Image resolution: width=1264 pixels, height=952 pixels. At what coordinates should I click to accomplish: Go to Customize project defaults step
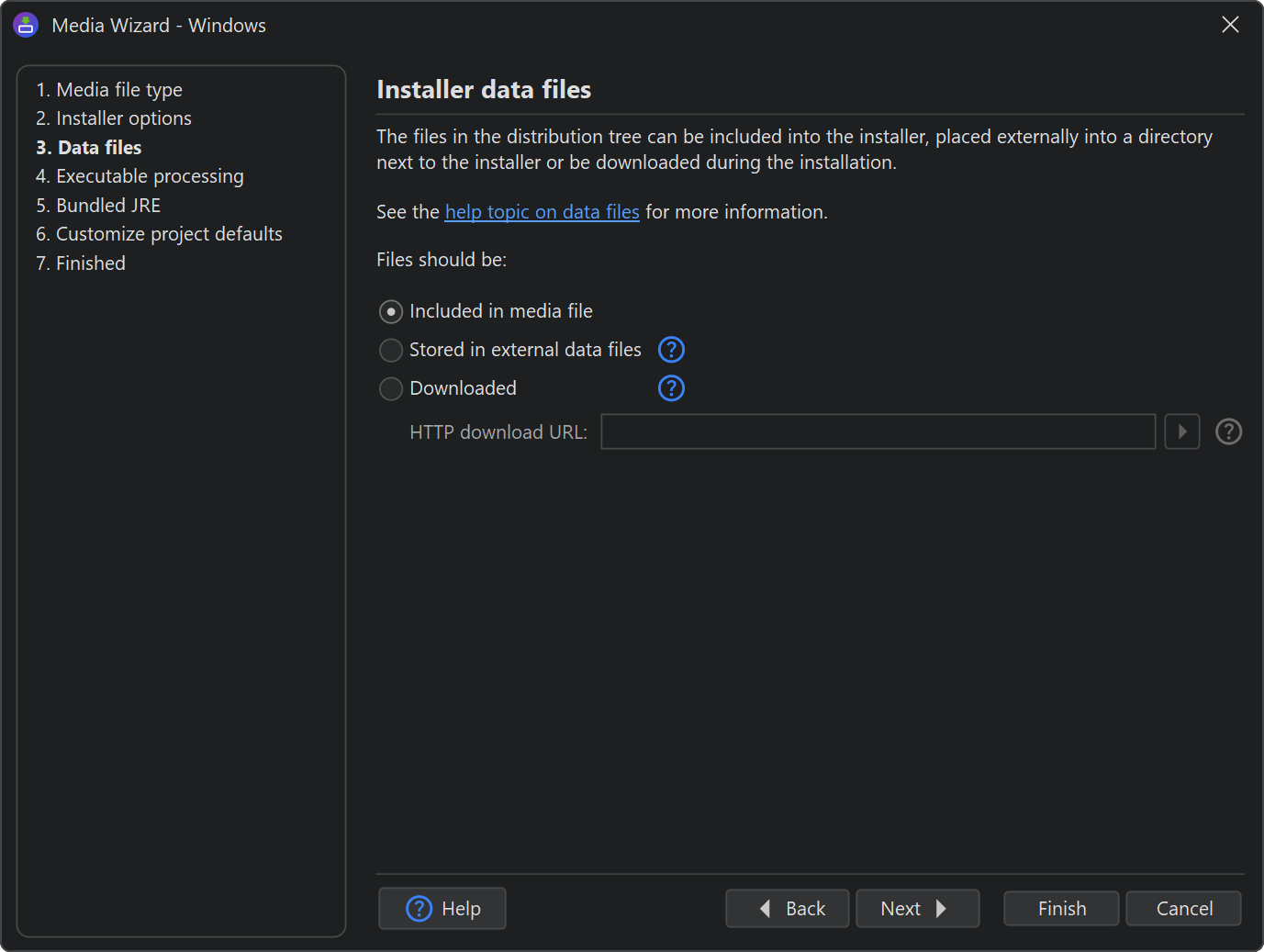point(159,234)
